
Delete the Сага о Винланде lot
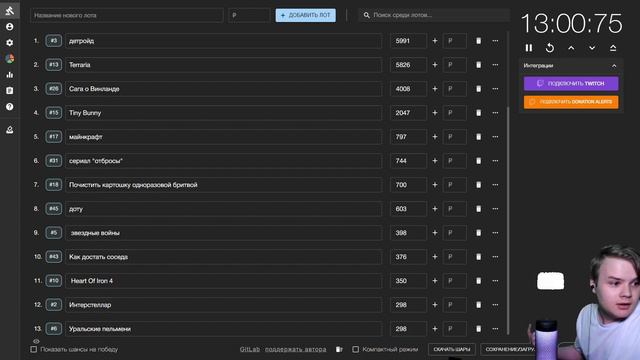pos(478,89)
